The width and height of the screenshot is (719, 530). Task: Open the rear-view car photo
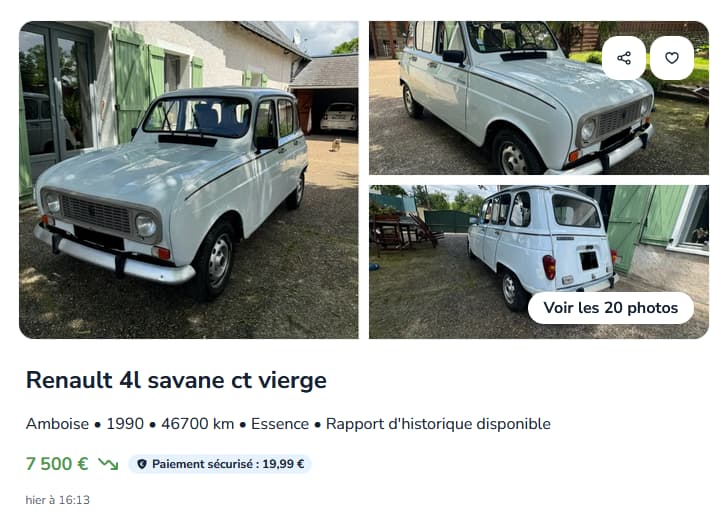[x=539, y=262]
